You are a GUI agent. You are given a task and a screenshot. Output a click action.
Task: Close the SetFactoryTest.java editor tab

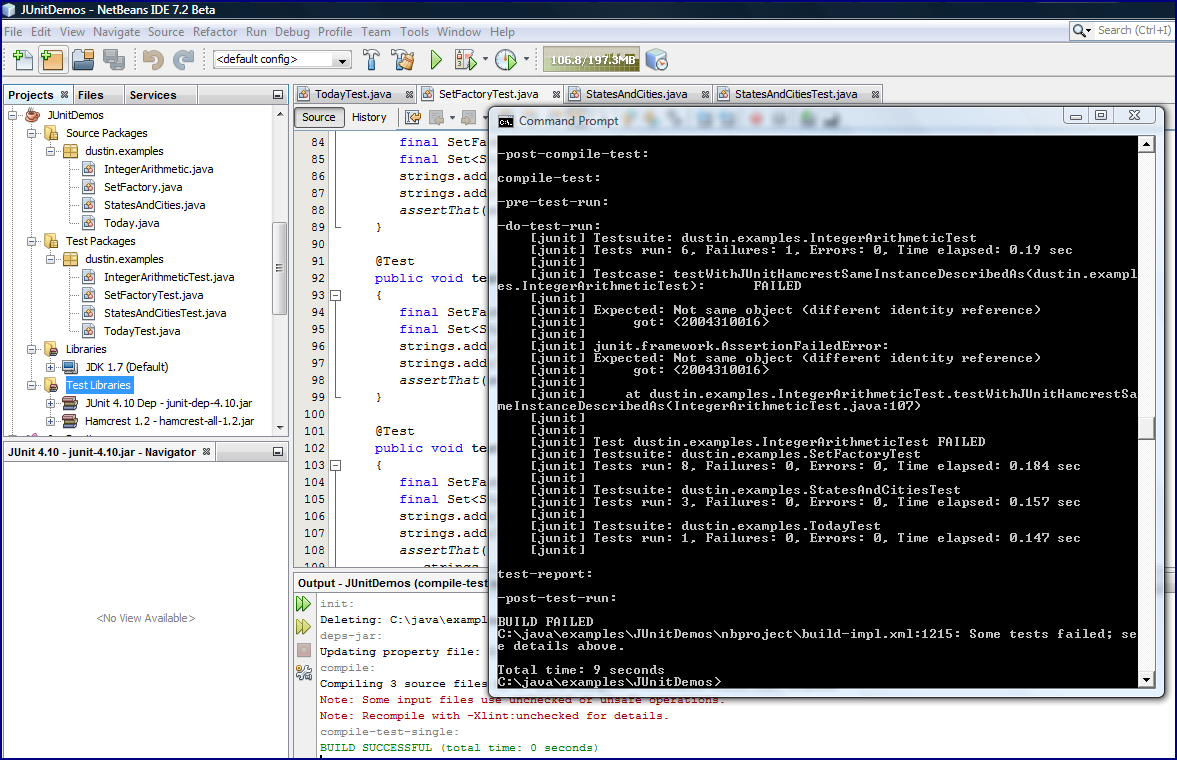[556, 95]
